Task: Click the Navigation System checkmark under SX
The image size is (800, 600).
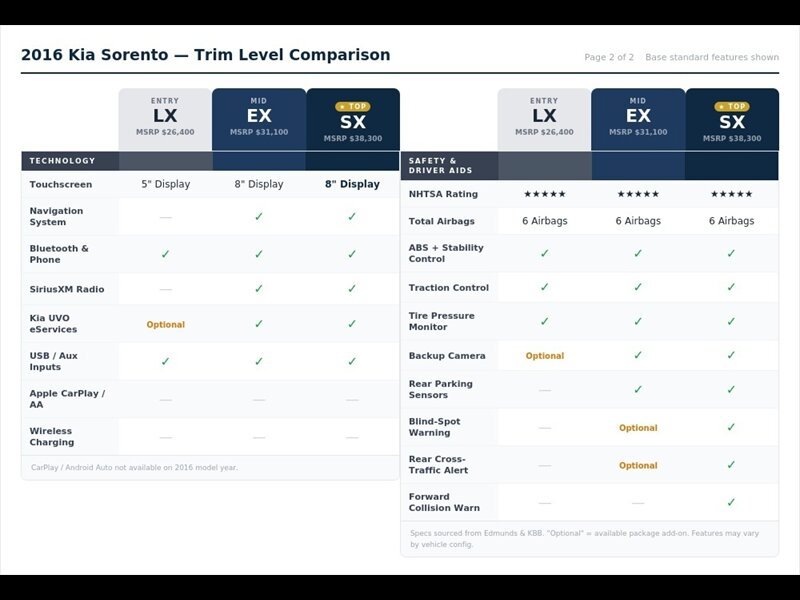Action: (352, 216)
